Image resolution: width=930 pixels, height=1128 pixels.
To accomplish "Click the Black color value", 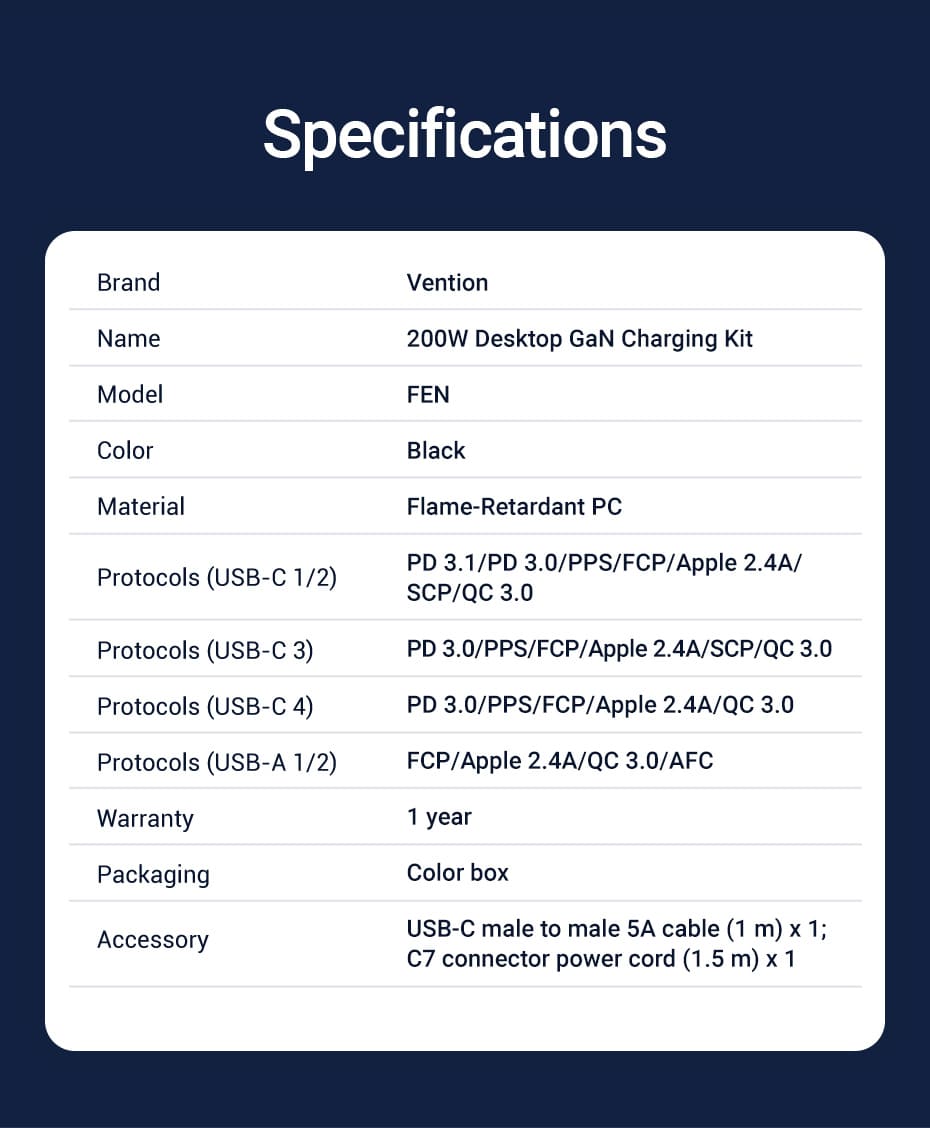I will pos(436,451).
